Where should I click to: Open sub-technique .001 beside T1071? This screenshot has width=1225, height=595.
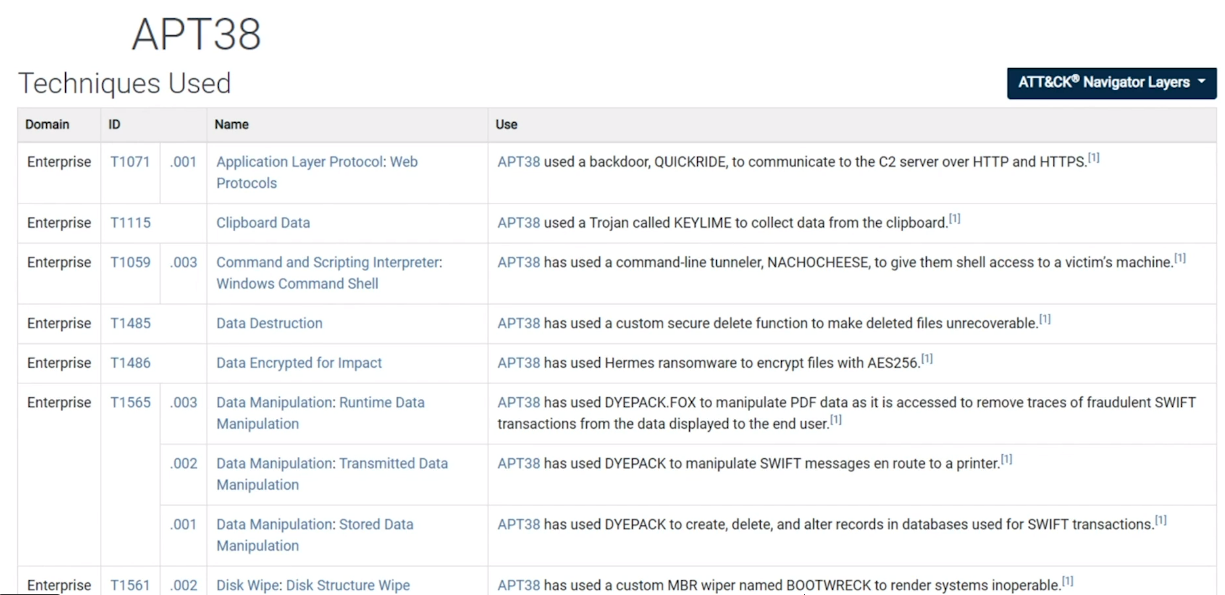click(183, 162)
